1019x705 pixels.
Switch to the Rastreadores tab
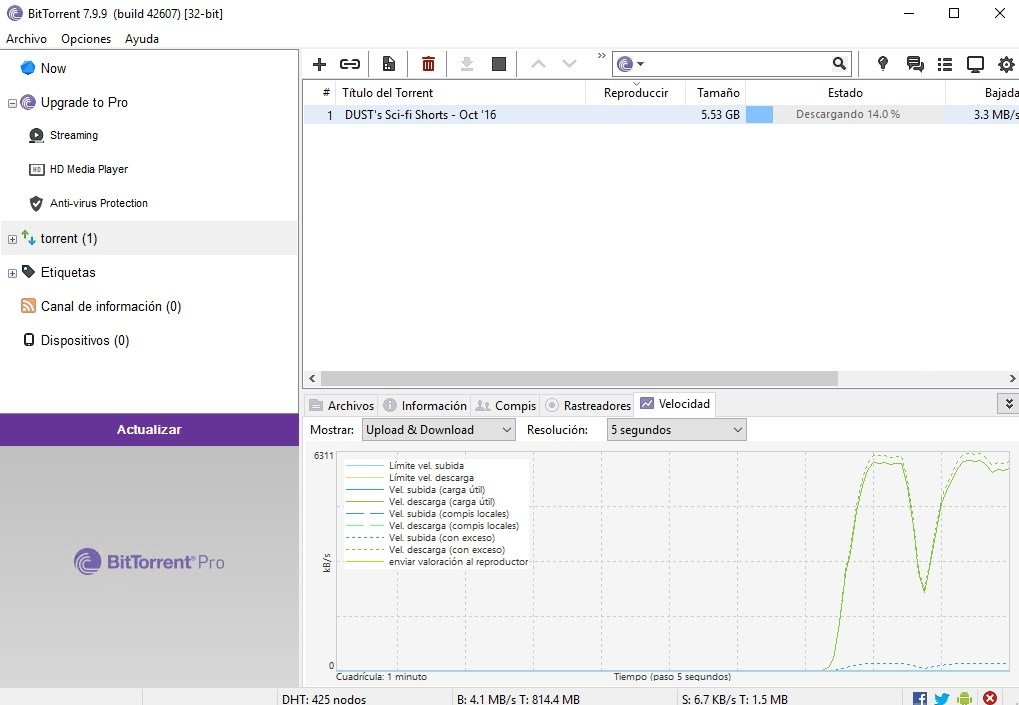click(x=588, y=405)
